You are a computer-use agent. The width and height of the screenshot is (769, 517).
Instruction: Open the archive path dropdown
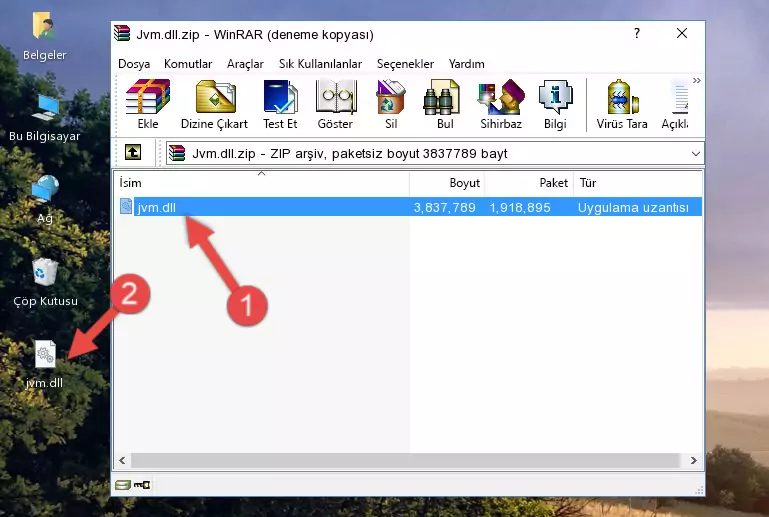(695, 154)
